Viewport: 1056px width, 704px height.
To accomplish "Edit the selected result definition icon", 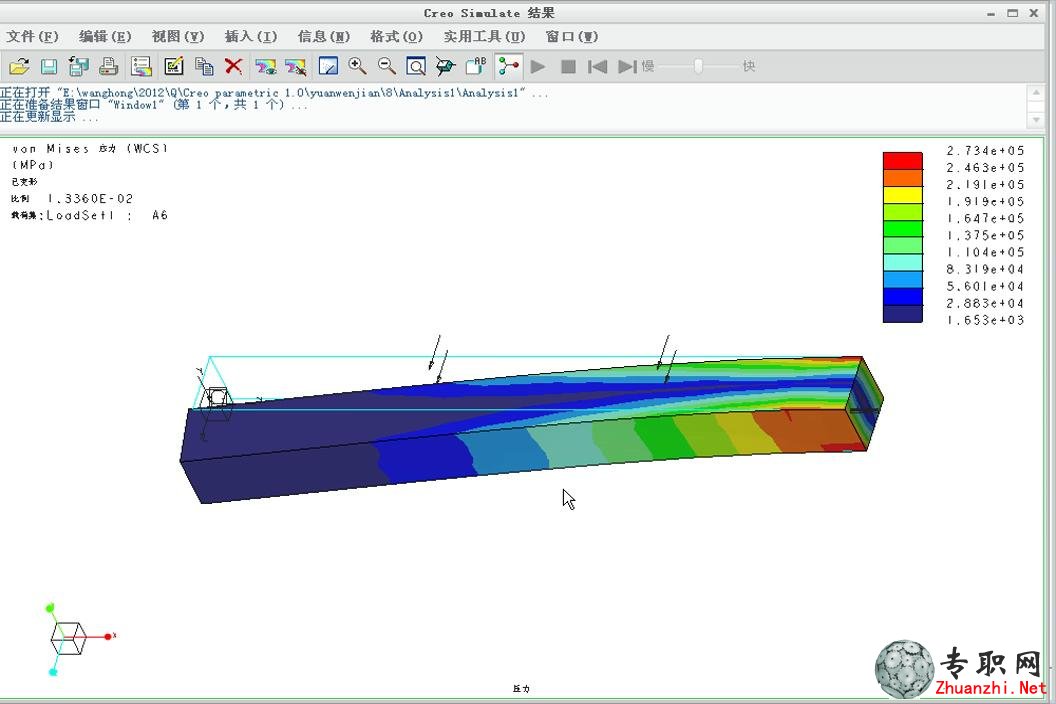I will pyautogui.click(x=173, y=66).
